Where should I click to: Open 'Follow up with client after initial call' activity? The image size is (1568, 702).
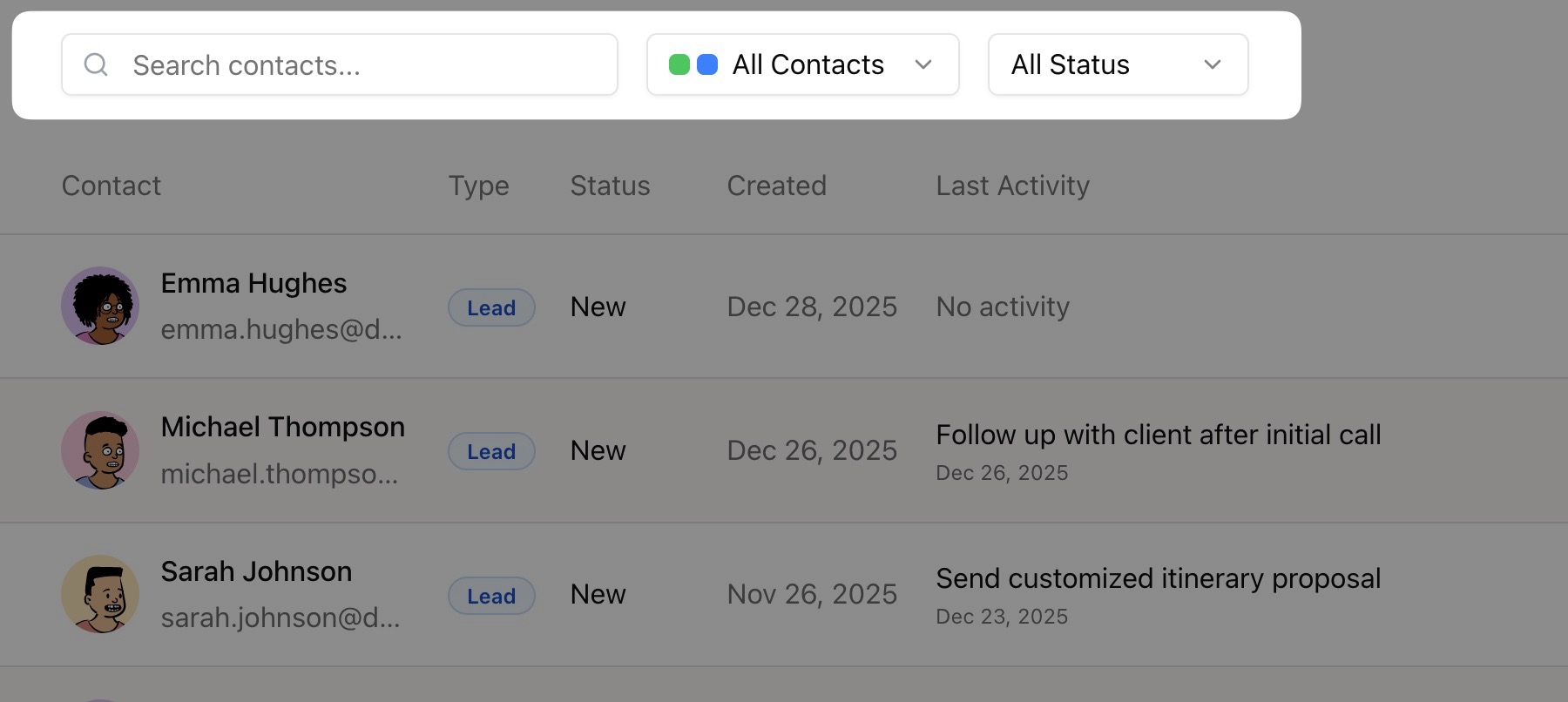tap(1158, 435)
